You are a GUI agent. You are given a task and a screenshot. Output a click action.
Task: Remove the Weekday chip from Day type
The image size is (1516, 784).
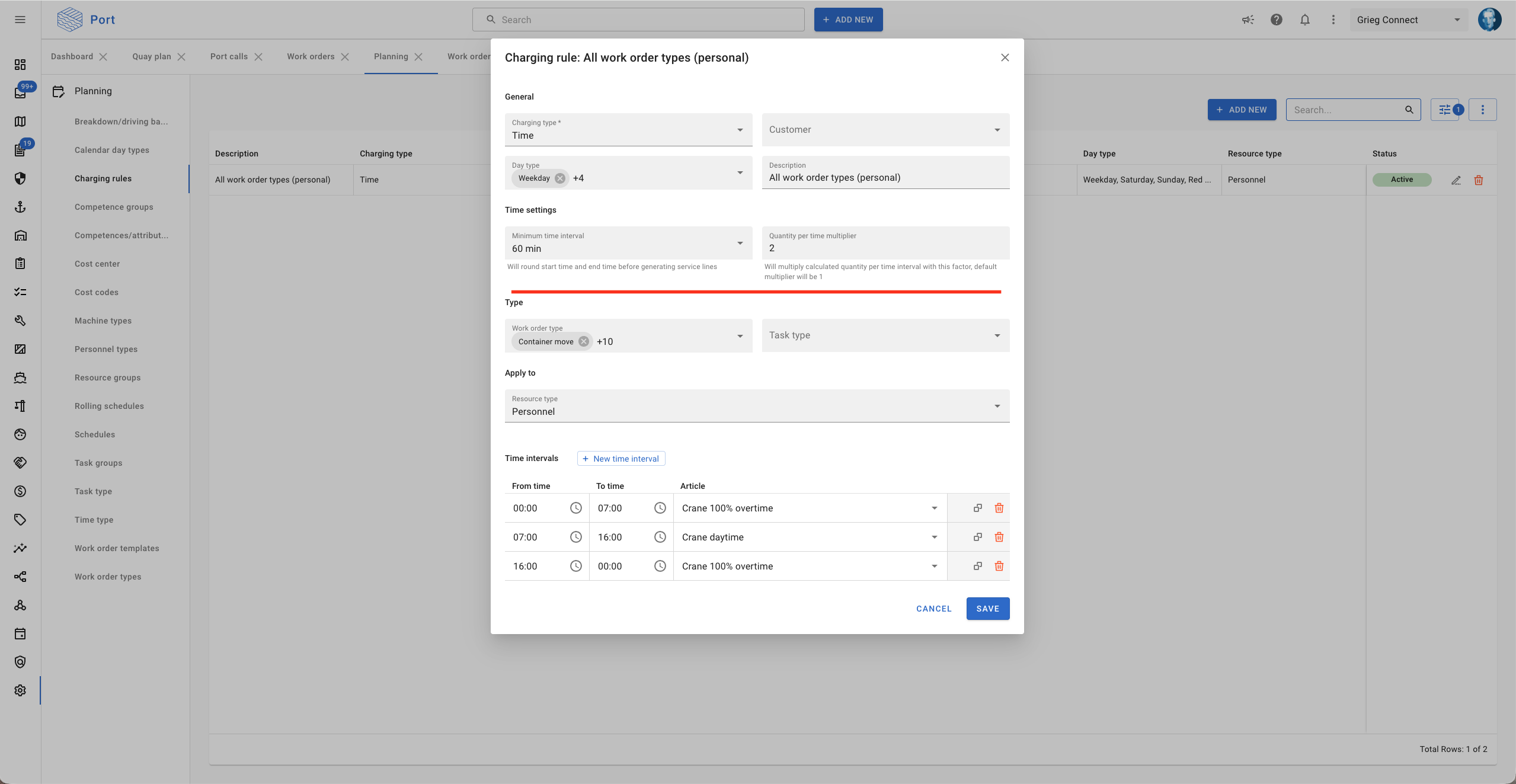tap(559, 178)
